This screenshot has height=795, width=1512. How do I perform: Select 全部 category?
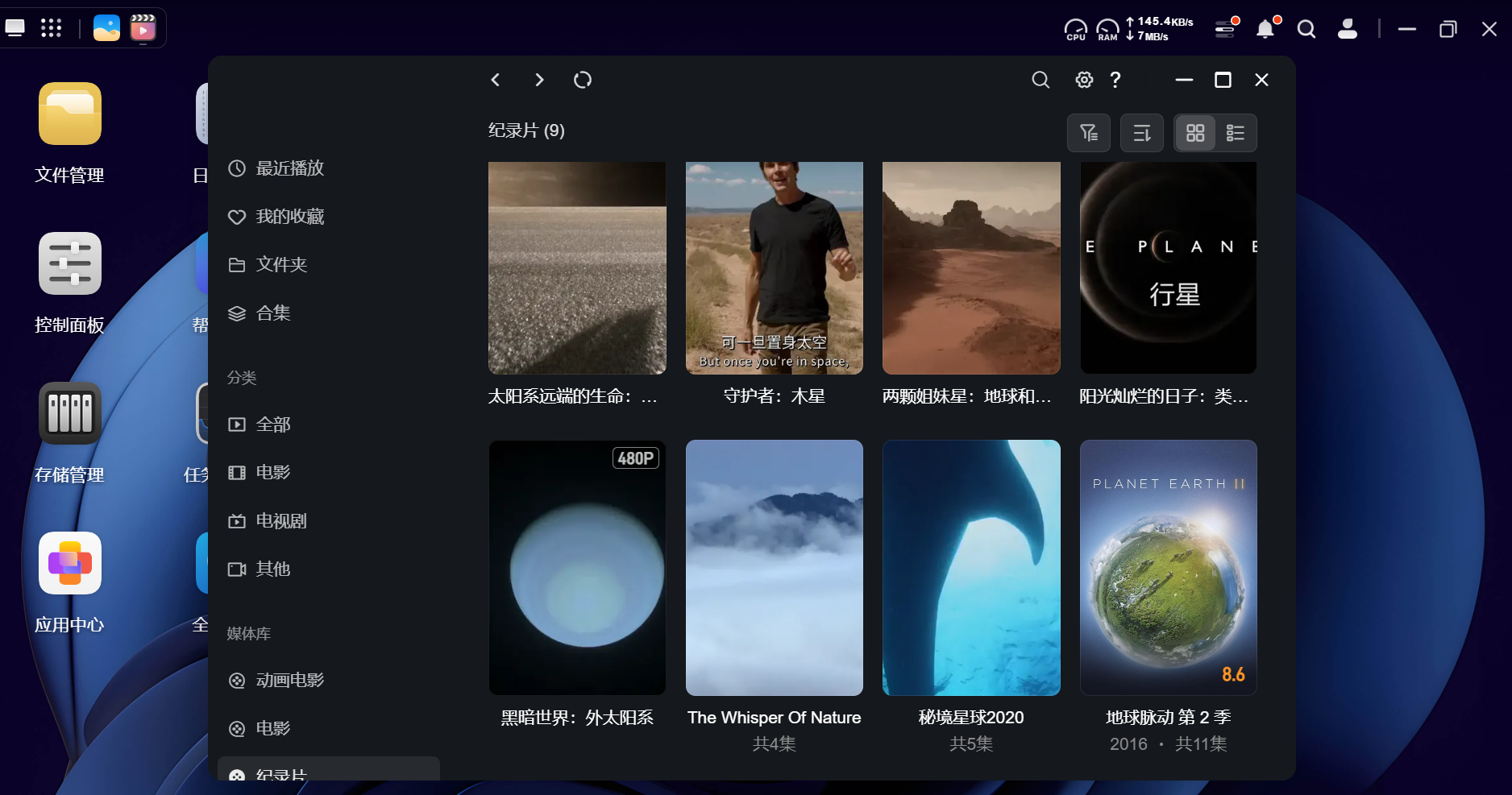click(x=328, y=424)
